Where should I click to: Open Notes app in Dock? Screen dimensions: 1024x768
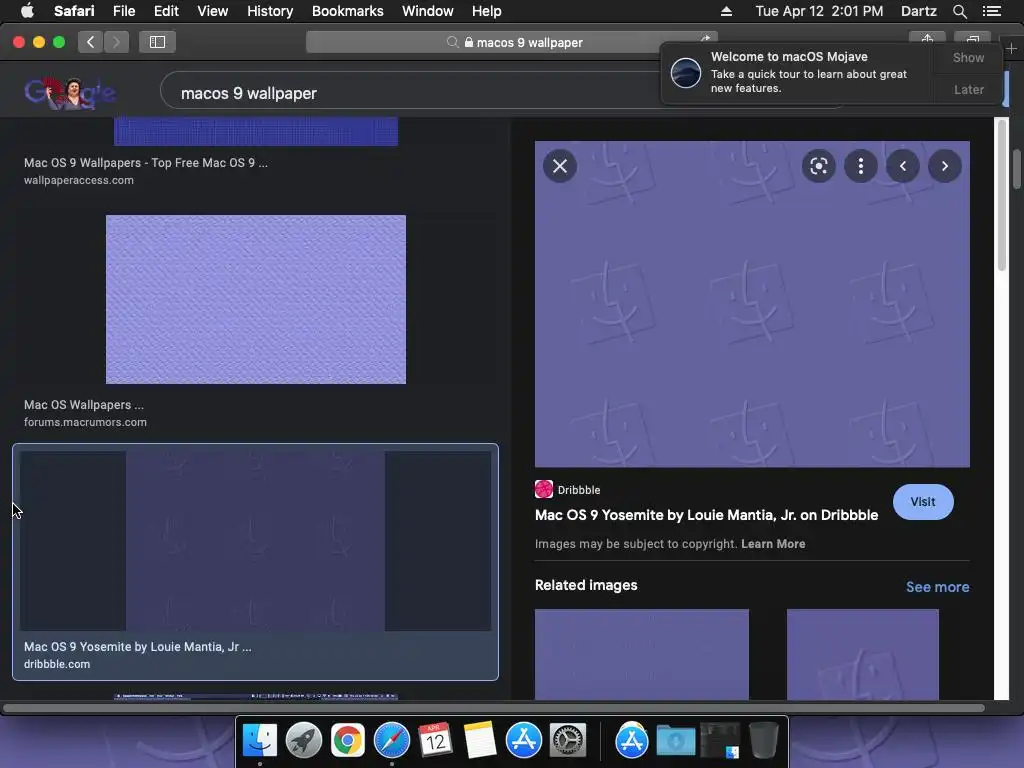[x=480, y=741]
